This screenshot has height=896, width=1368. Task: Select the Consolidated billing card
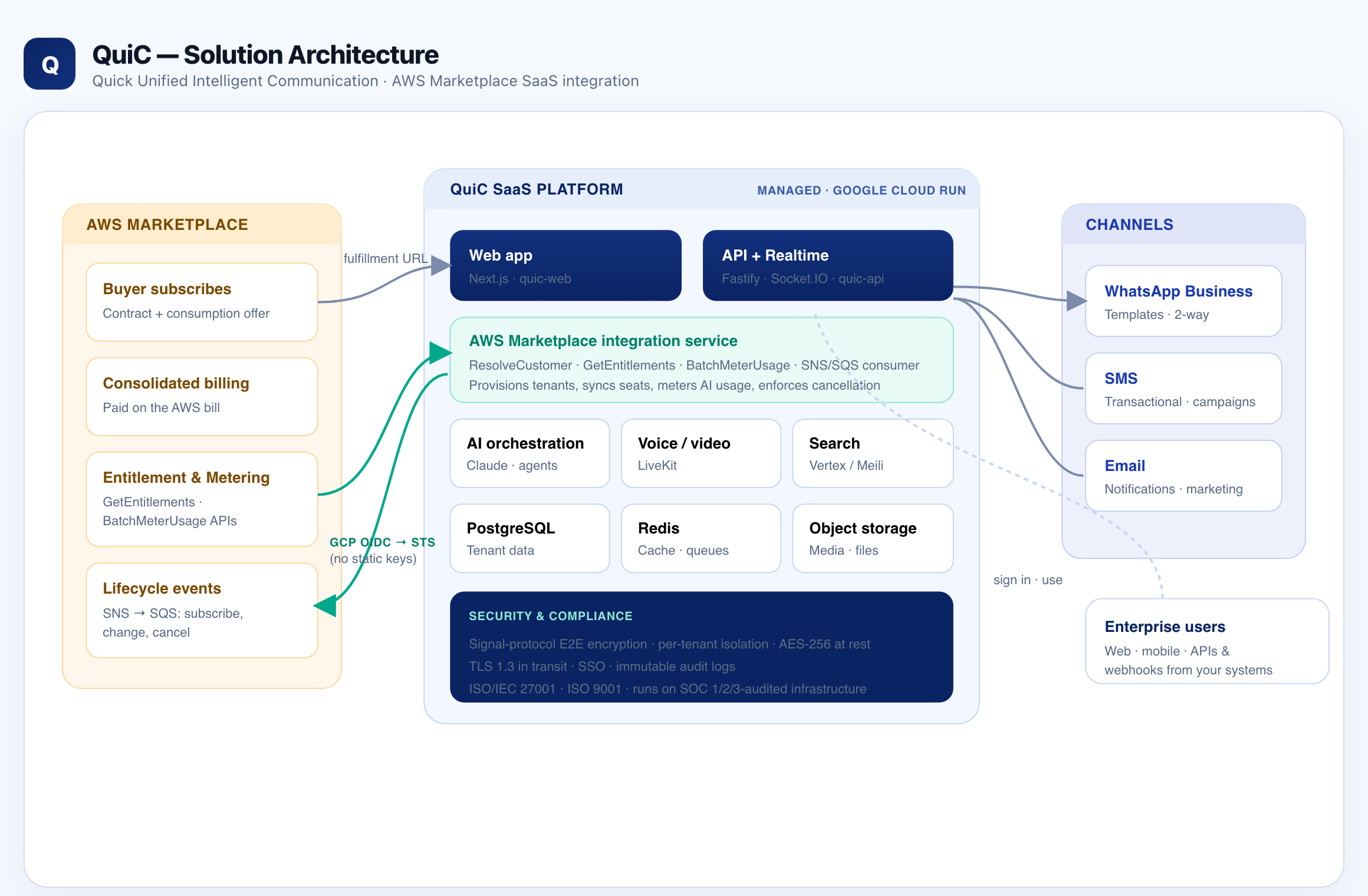pyautogui.click(x=202, y=396)
